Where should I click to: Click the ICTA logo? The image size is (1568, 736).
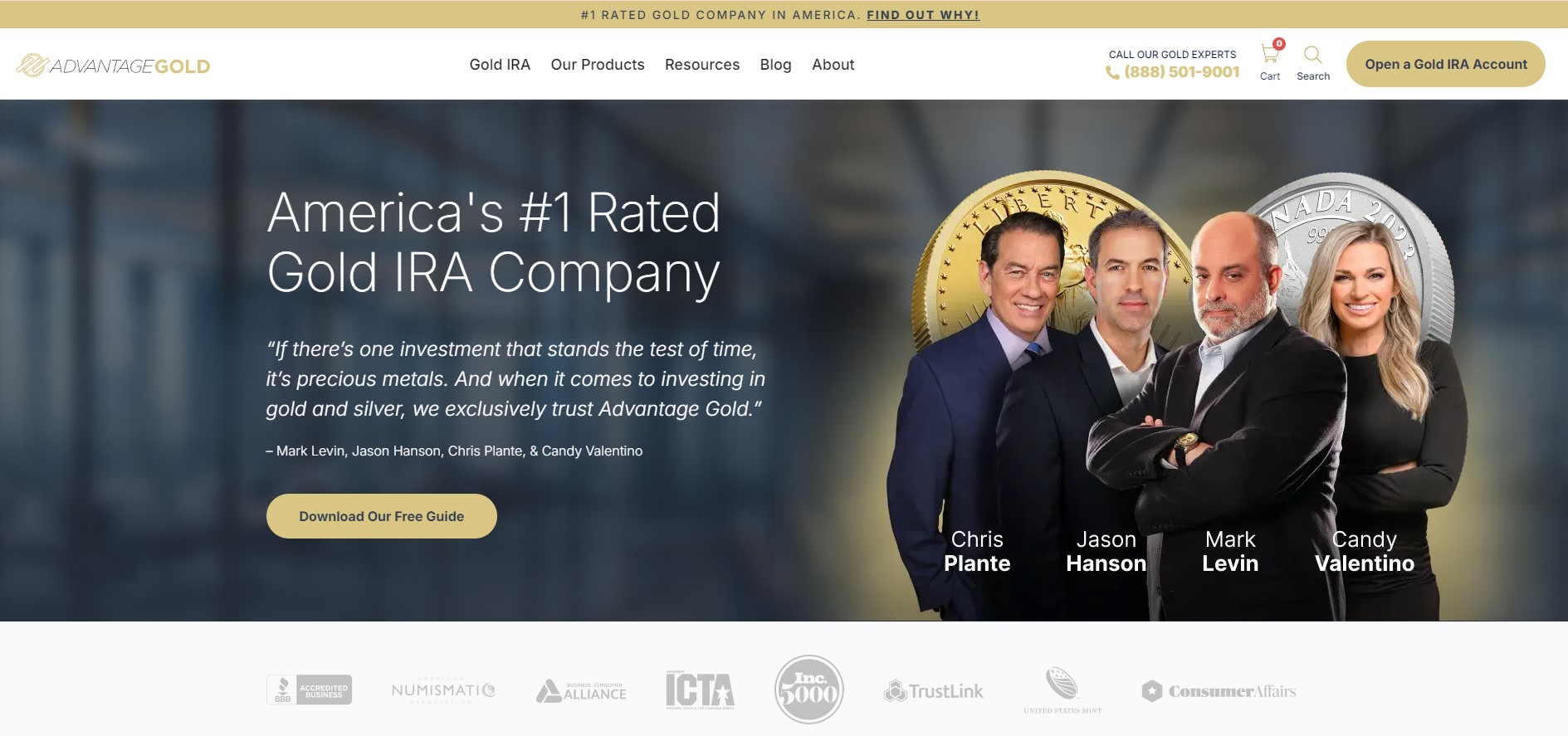point(700,690)
